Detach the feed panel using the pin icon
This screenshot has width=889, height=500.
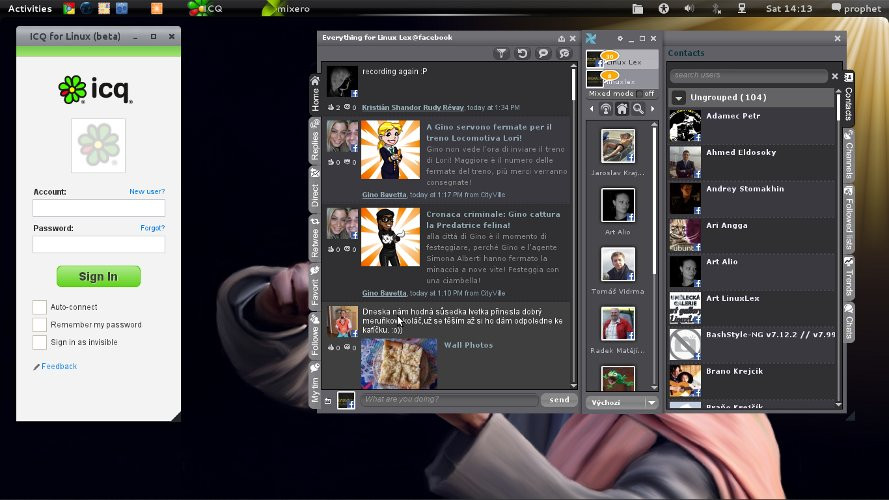tap(561, 39)
